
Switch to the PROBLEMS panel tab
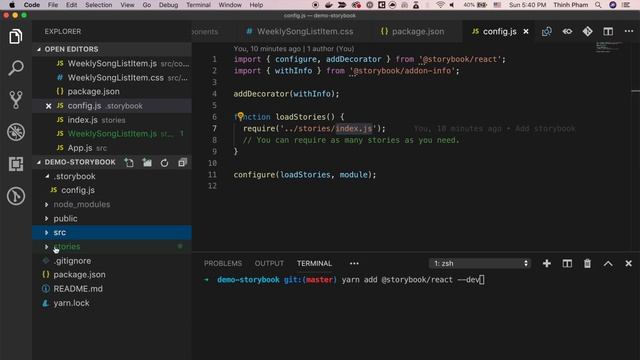click(223, 264)
